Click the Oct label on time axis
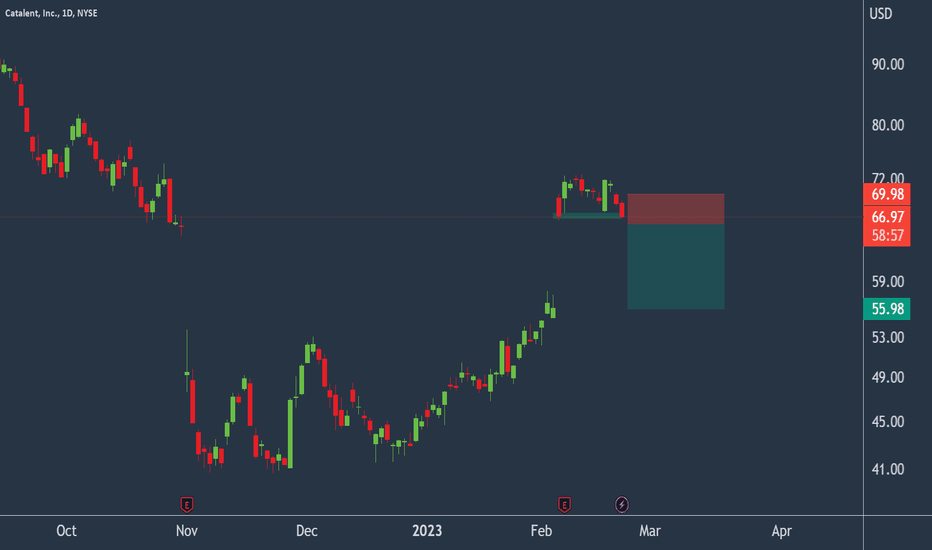The width and height of the screenshot is (932, 550). [x=66, y=531]
